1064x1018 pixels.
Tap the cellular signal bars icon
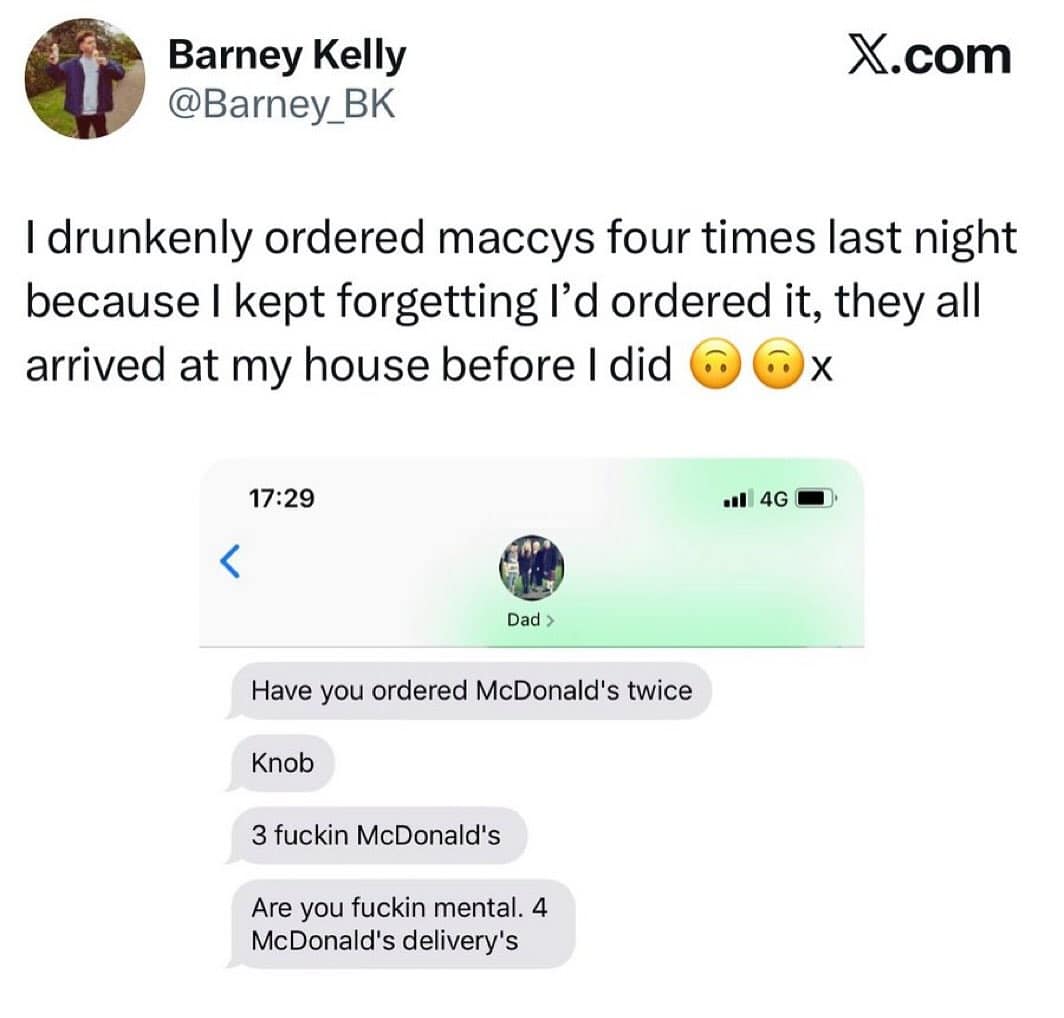737,499
